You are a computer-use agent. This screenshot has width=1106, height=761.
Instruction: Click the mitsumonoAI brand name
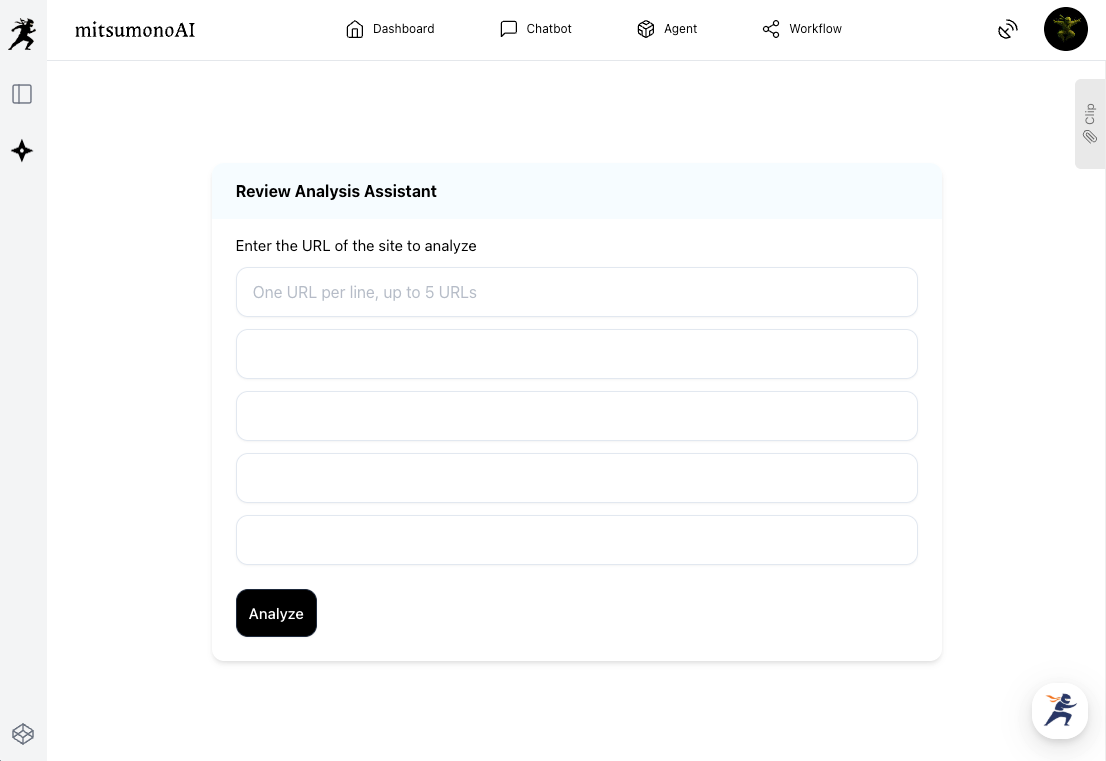click(135, 30)
